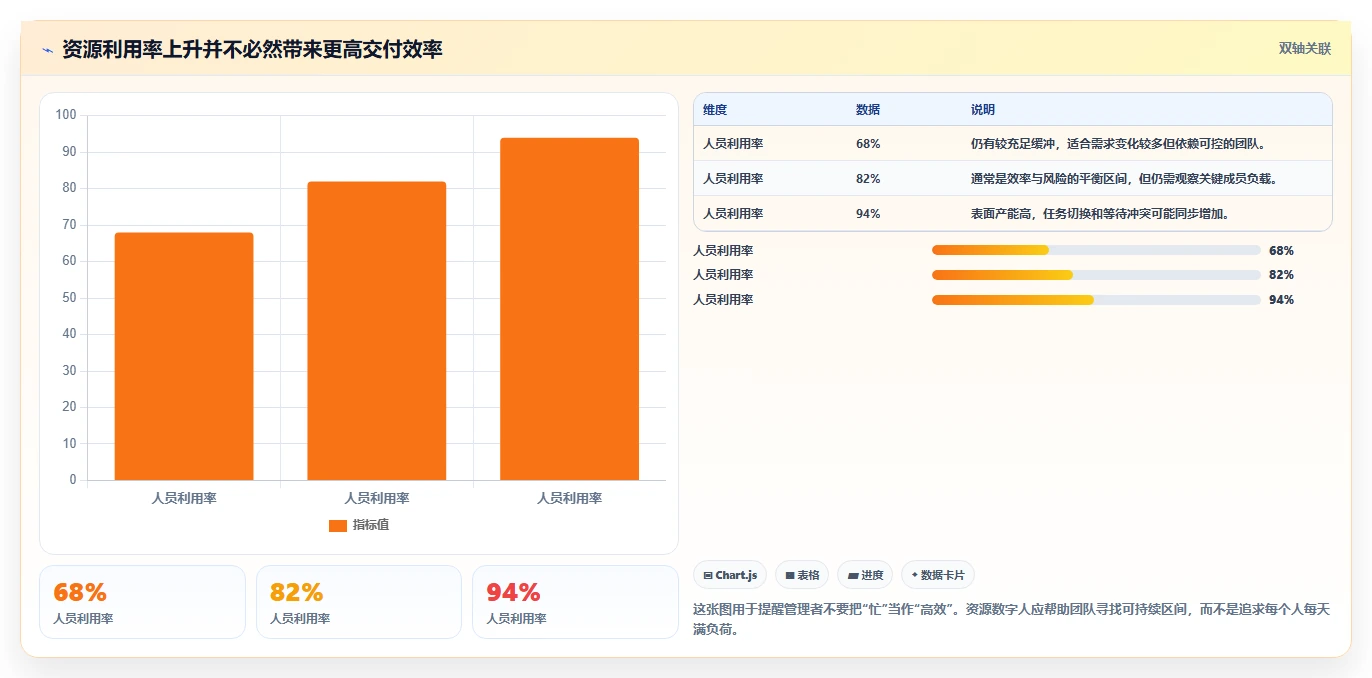This screenshot has width=1372, height=678.
Task: Click the 数据卡片 chip label
Action: point(943,575)
